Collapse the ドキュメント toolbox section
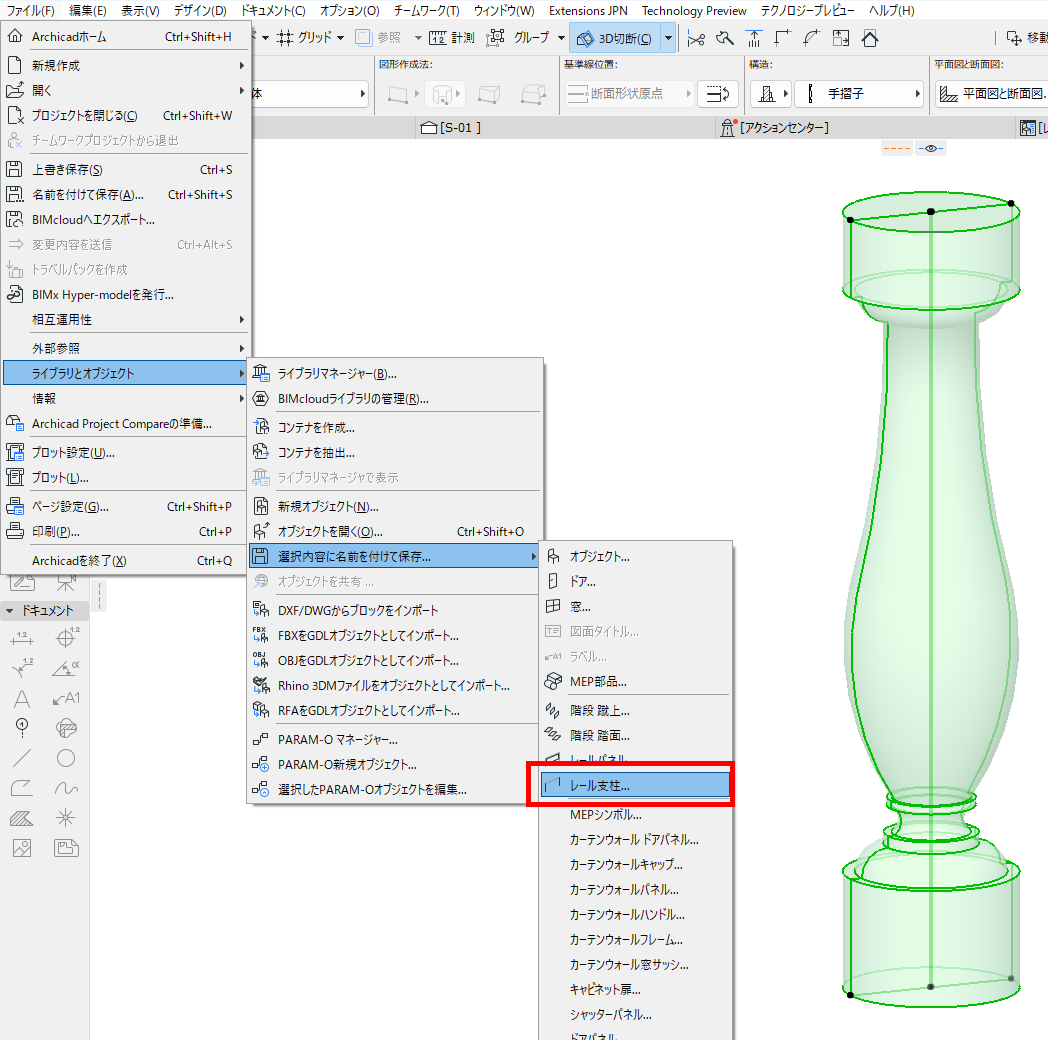Screen dimensions: 1048x1040 click(9, 610)
